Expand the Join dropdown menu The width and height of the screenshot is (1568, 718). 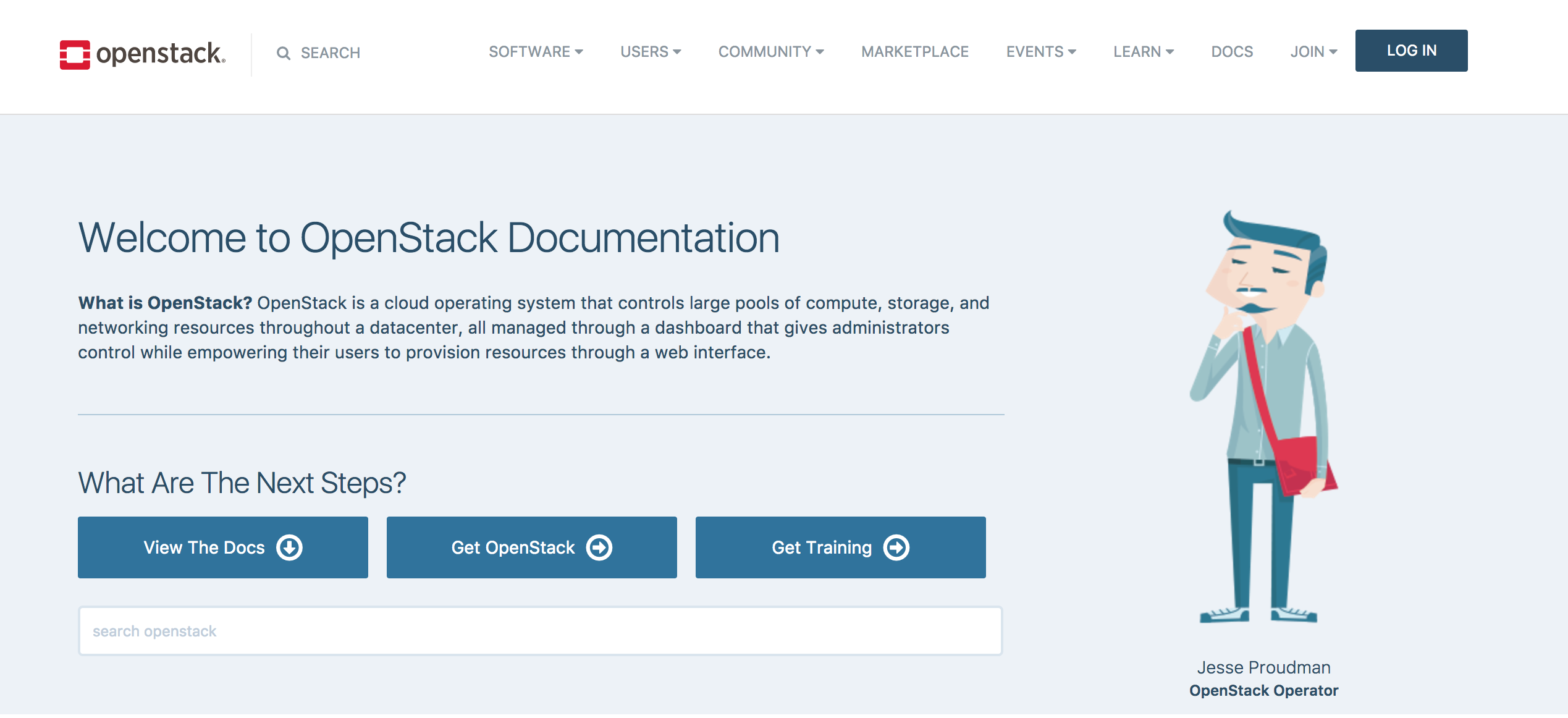click(x=1313, y=52)
